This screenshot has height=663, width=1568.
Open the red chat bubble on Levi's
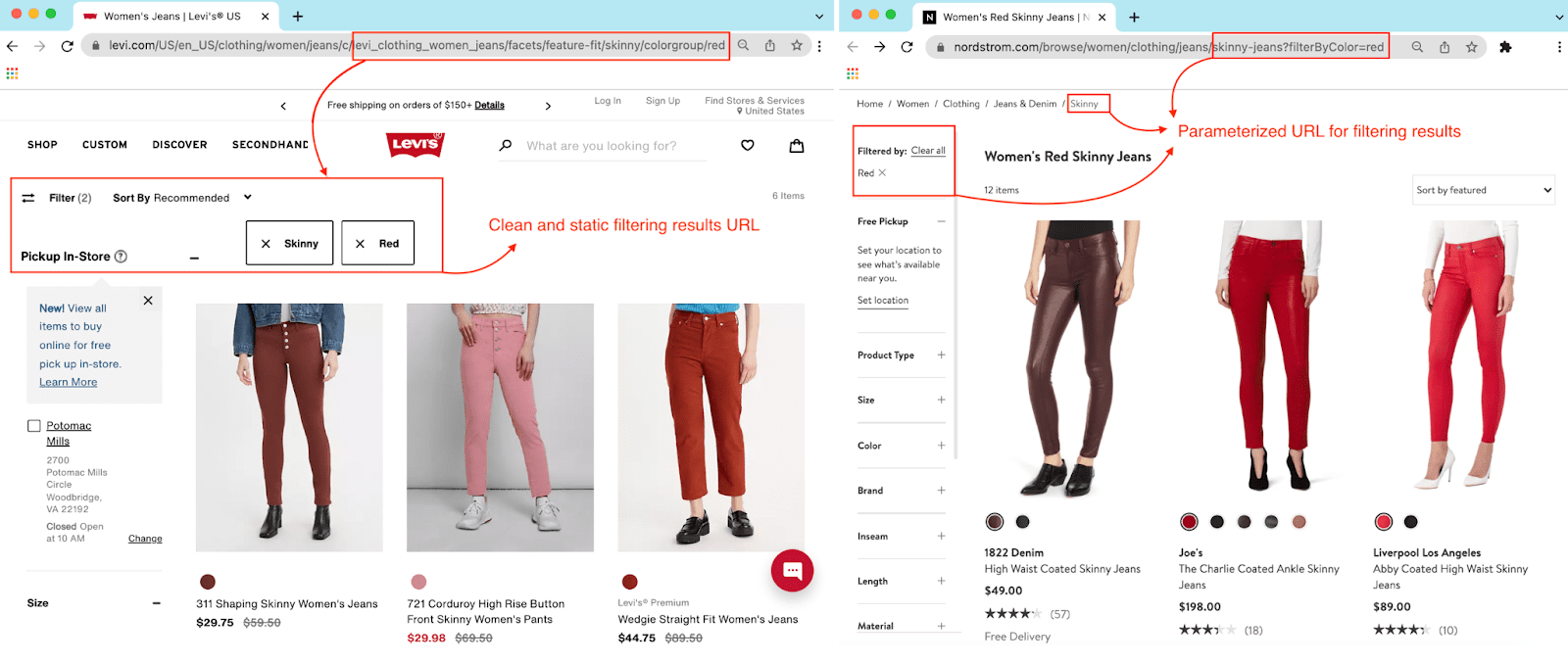pos(792,571)
